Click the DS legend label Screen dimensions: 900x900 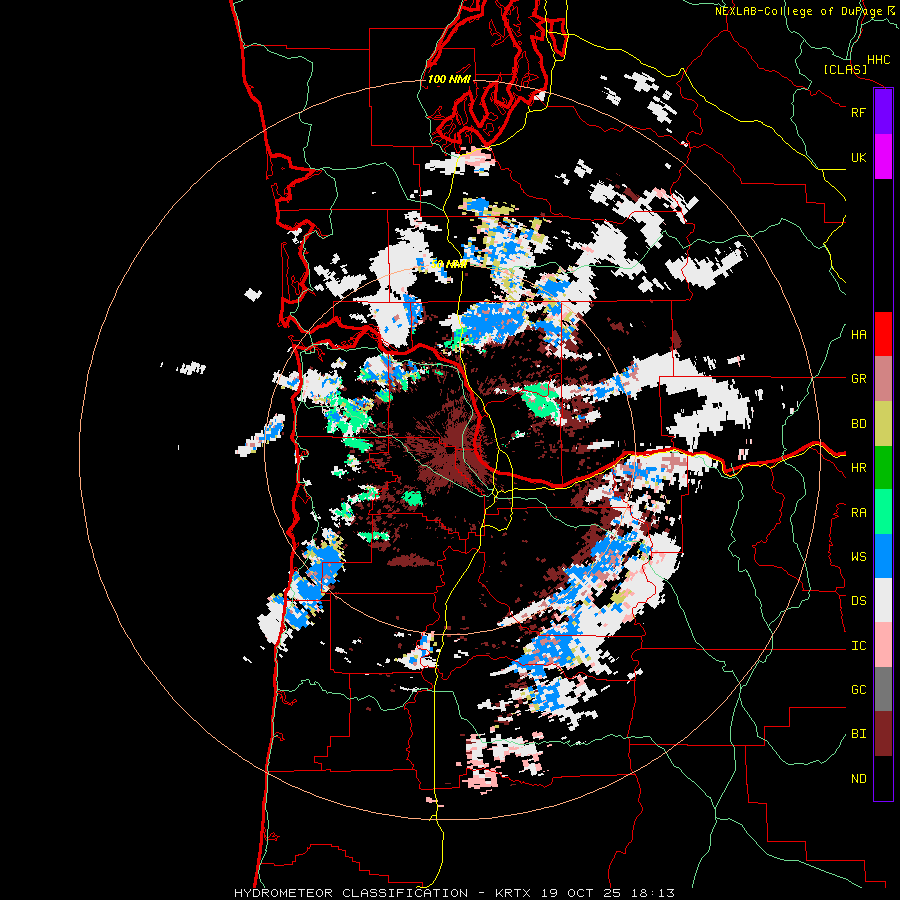tap(858, 601)
